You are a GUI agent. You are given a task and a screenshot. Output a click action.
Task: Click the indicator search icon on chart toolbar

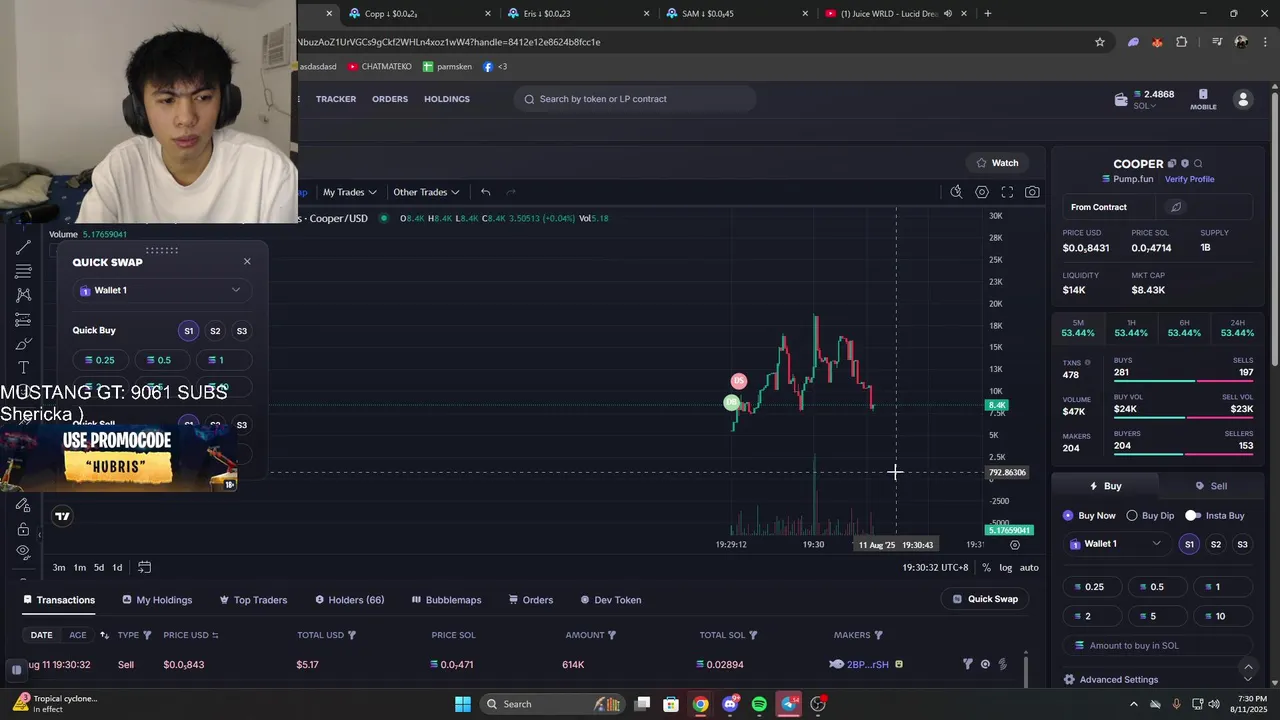(x=956, y=192)
